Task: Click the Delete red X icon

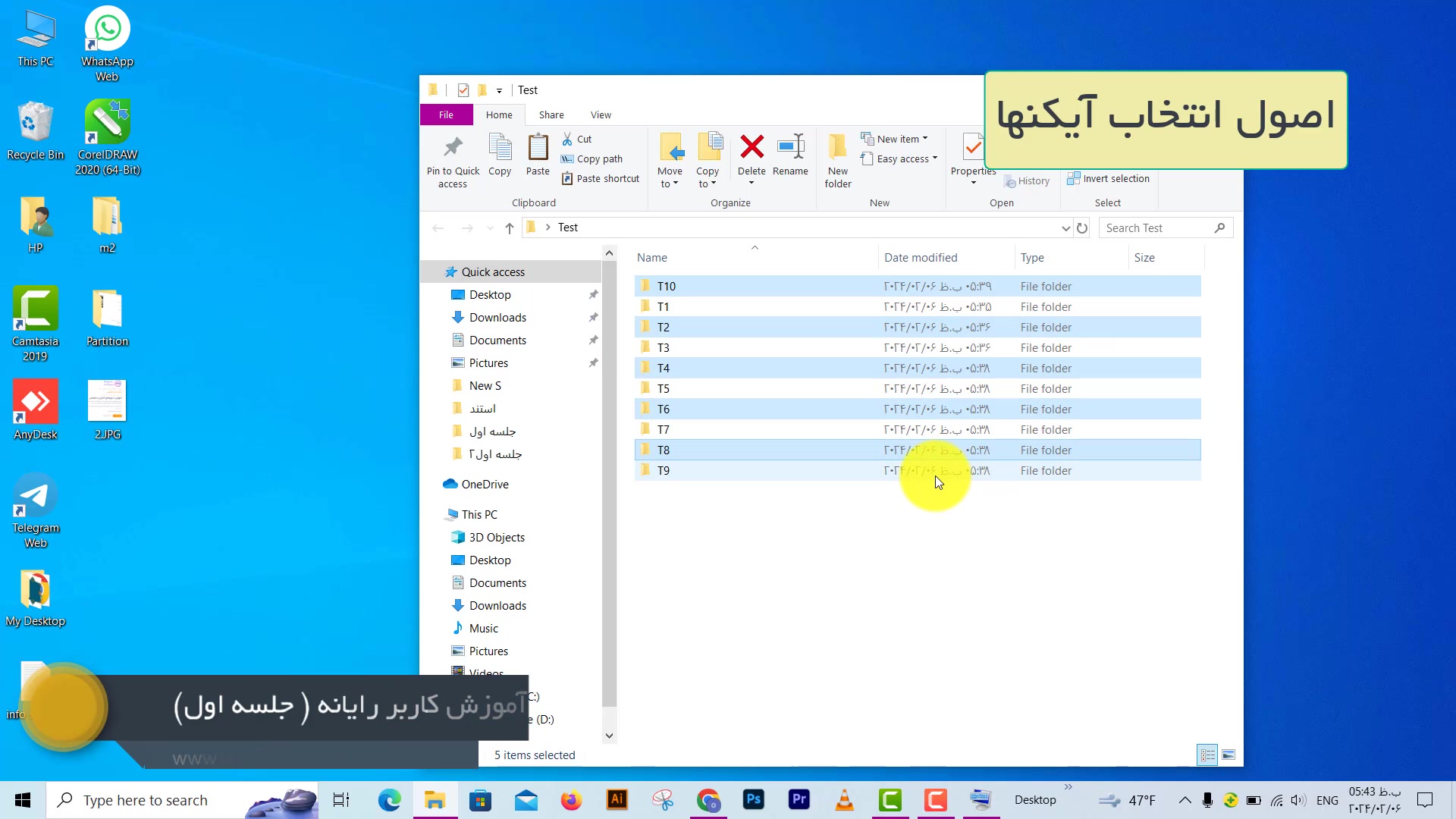Action: click(x=752, y=147)
